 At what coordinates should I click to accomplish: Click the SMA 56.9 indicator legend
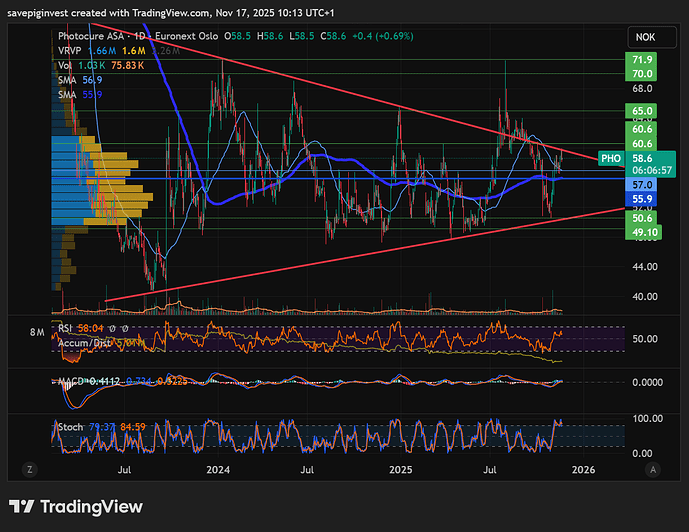pos(69,78)
